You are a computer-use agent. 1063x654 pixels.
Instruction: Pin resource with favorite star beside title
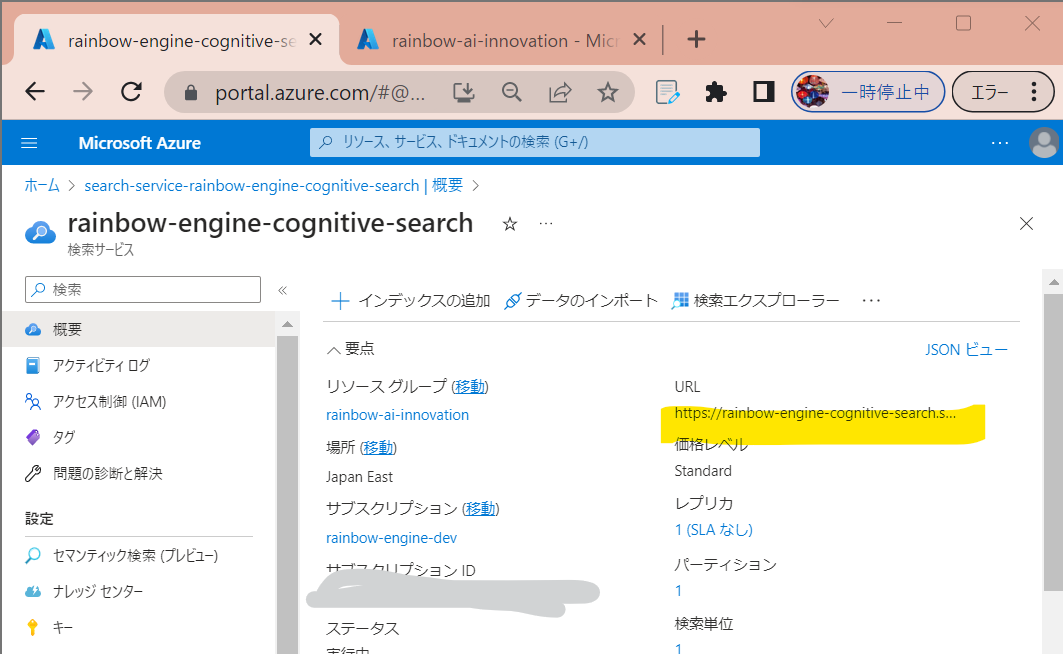510,224
